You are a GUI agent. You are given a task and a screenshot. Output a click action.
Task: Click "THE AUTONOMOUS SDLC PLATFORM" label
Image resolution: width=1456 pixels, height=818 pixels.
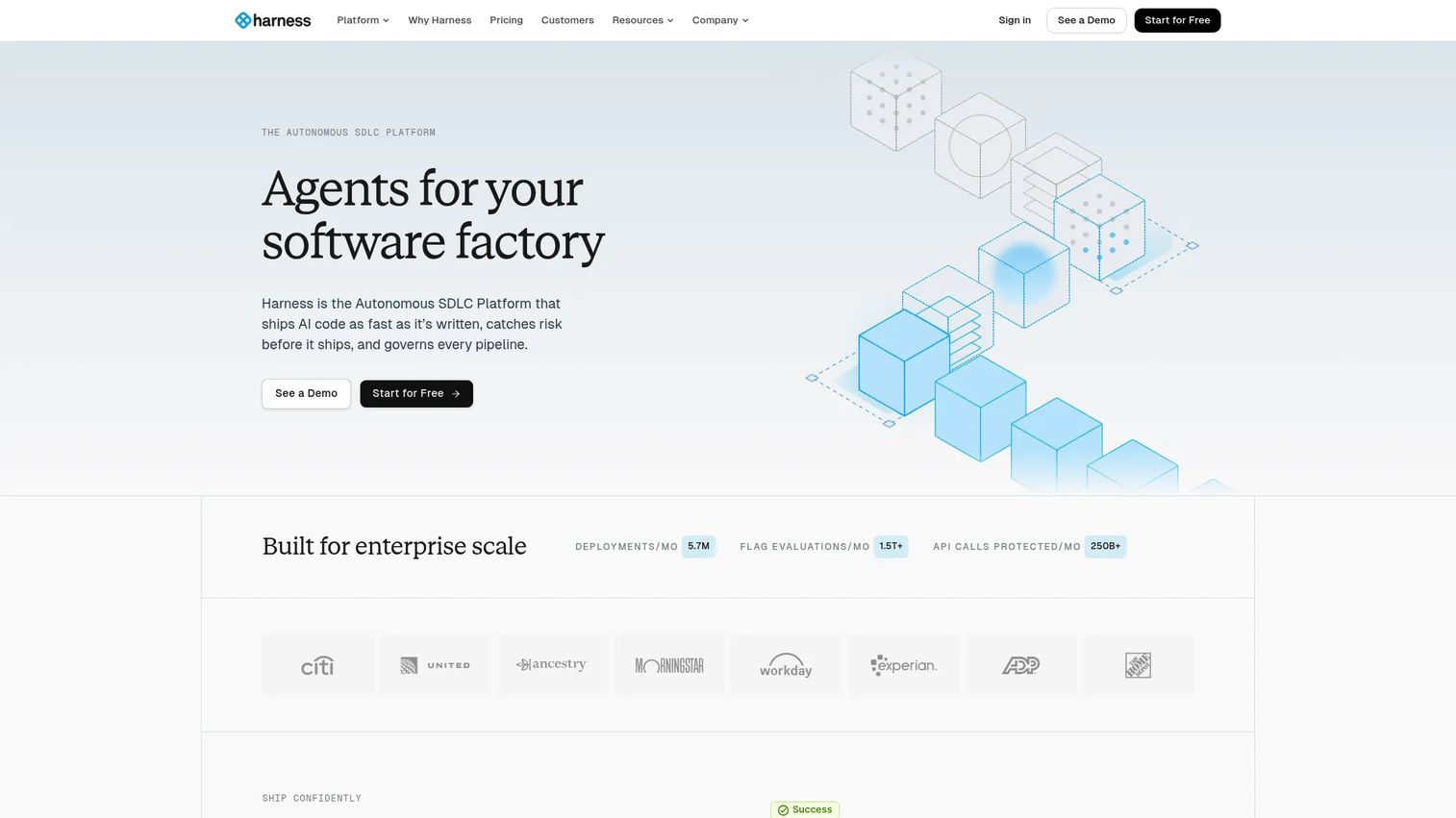[x=348, y=133]
